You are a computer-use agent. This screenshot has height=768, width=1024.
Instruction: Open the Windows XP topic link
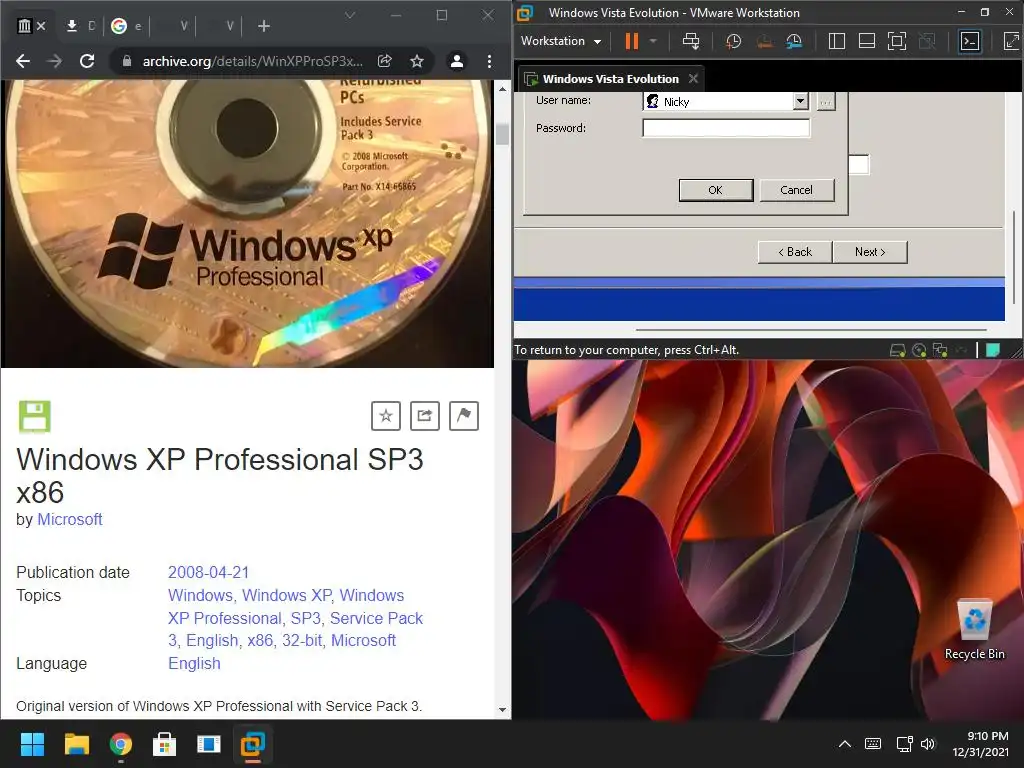click(x=286, y=596)
